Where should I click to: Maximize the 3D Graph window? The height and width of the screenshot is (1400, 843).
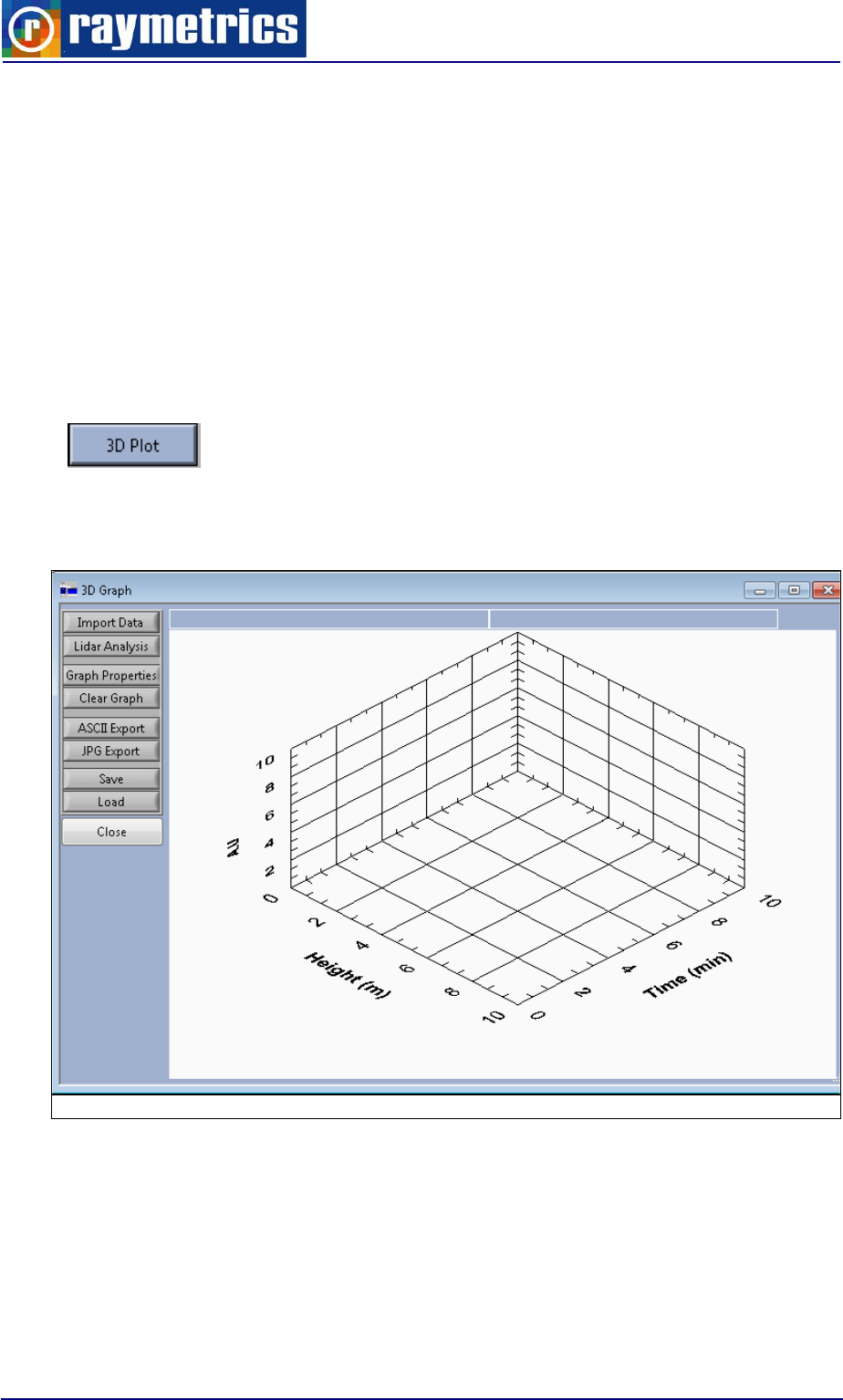pyautogui.click(x=794, y=591)
